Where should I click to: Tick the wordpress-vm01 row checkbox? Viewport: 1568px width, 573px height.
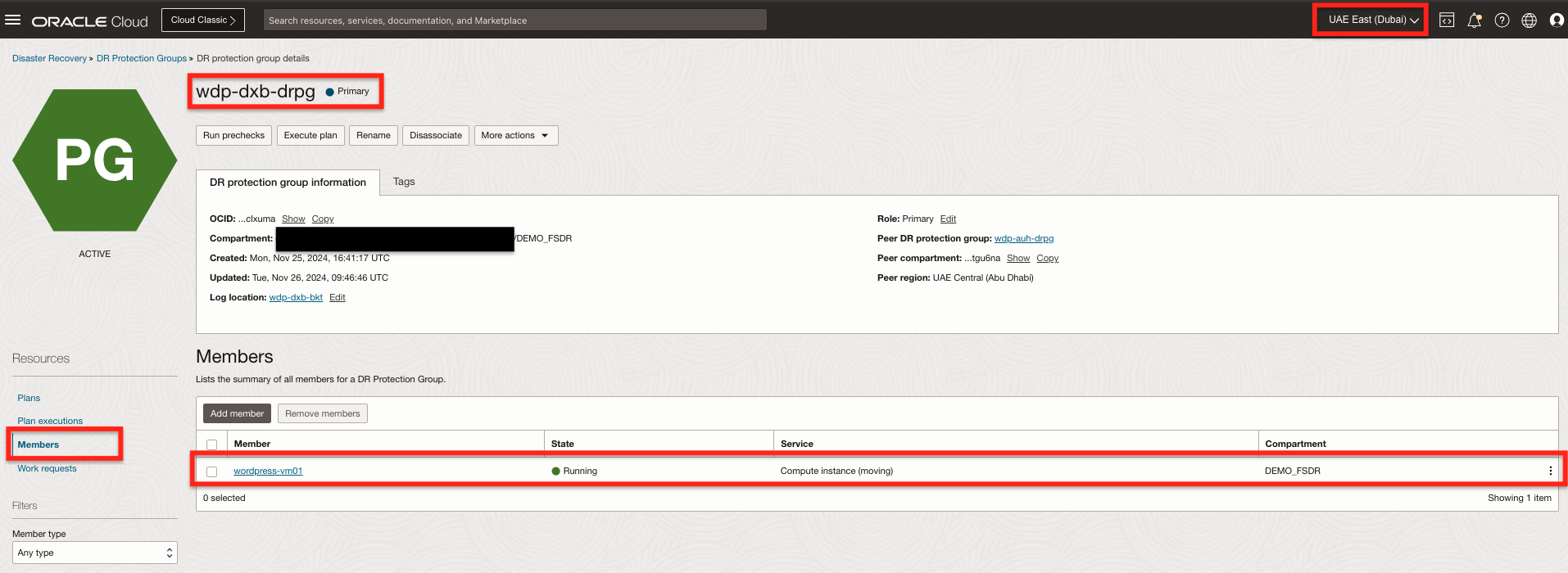click(212, 471)
